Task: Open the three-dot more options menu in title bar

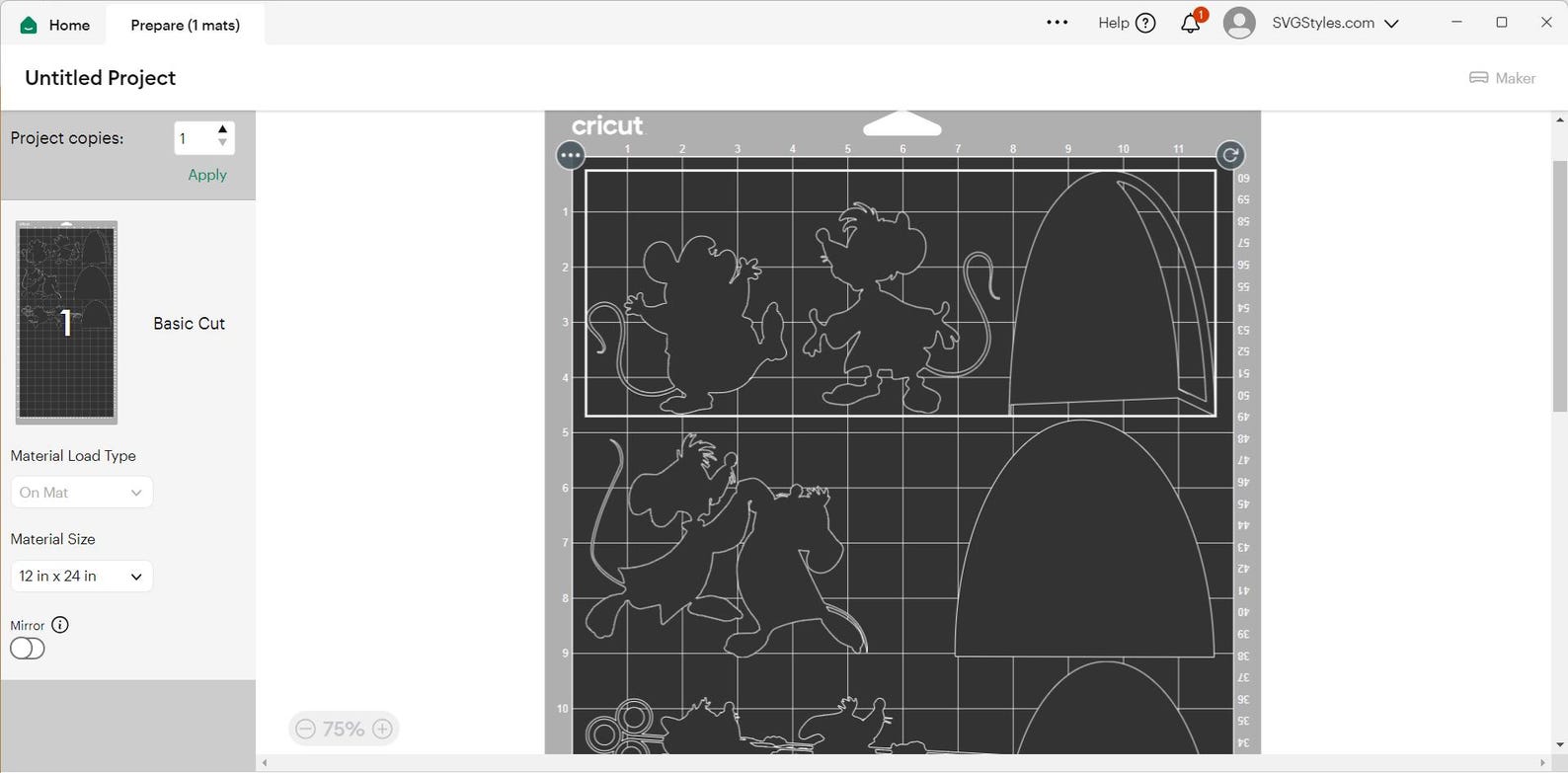Action: tap(1057, 23)
